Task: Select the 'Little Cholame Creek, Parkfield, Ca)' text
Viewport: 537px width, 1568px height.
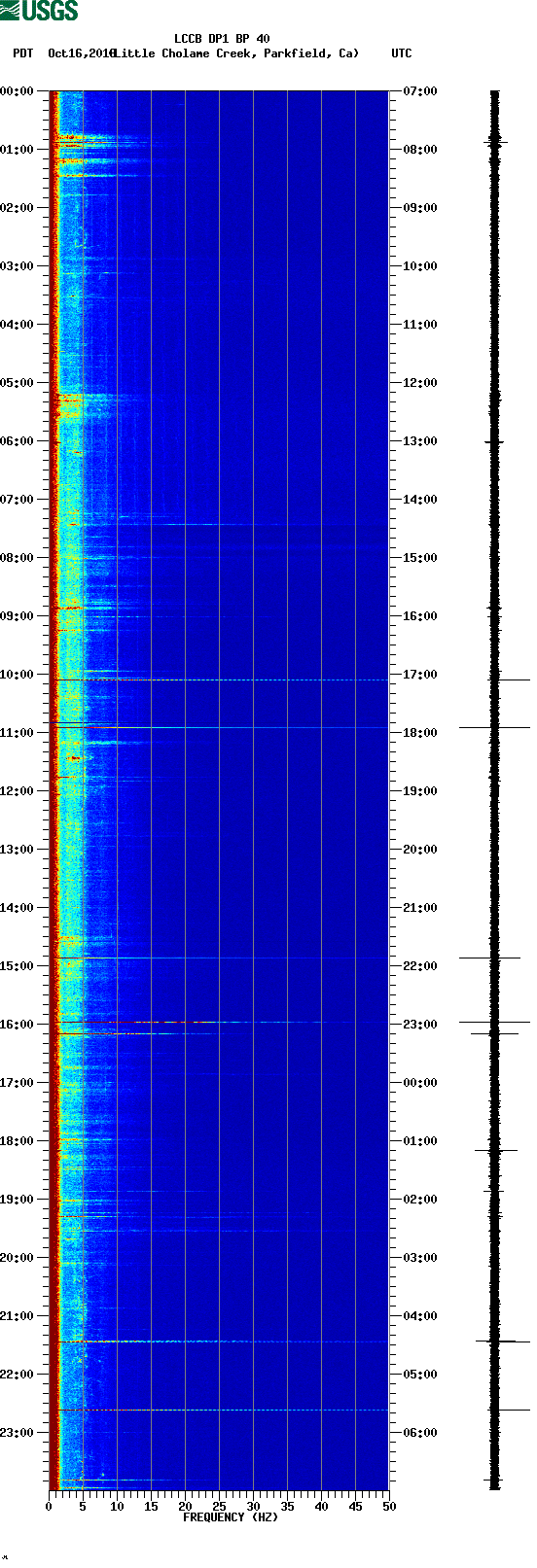Action: click(236, 53)
